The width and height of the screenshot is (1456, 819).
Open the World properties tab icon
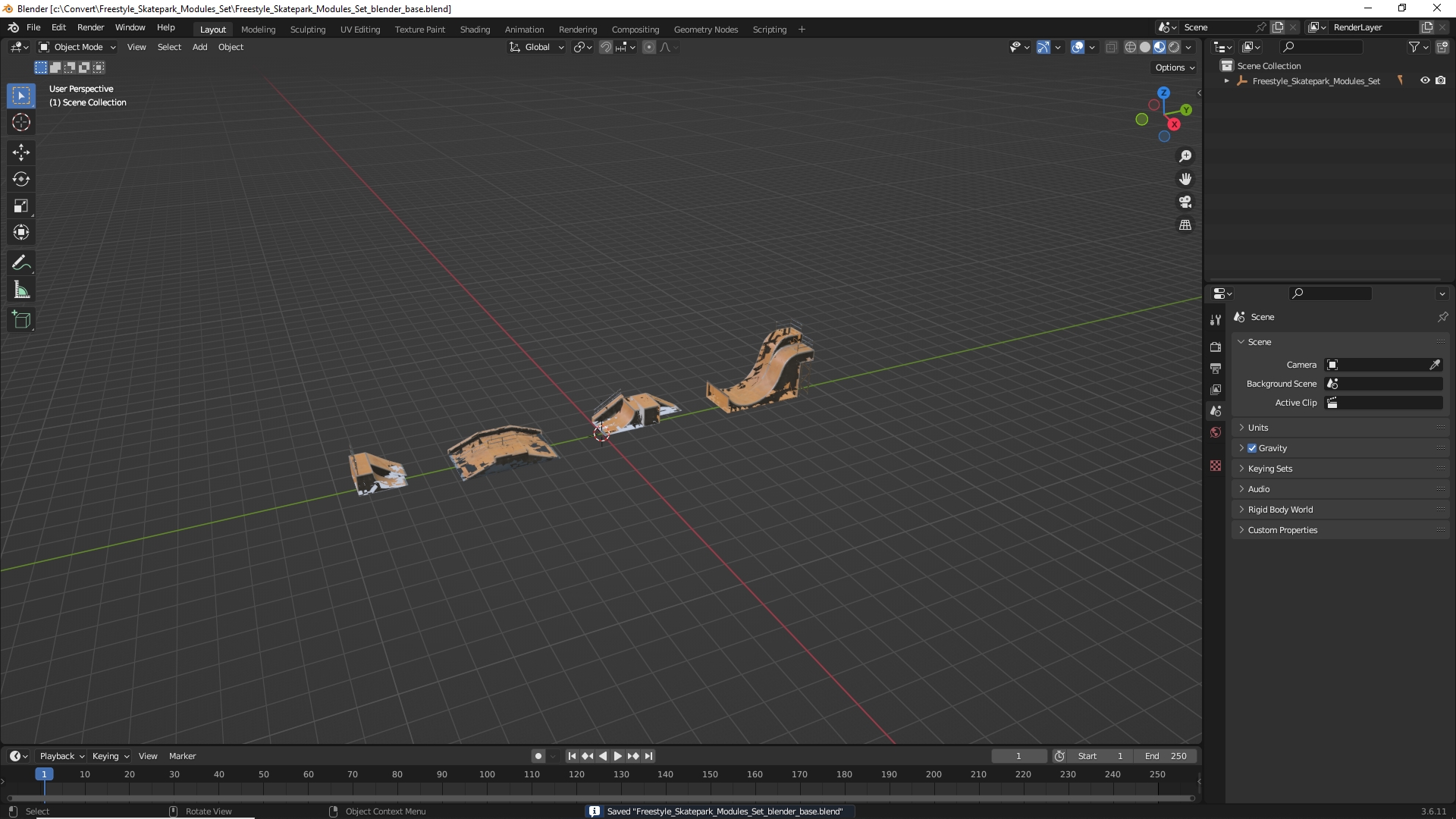(x=1216, y=432)
